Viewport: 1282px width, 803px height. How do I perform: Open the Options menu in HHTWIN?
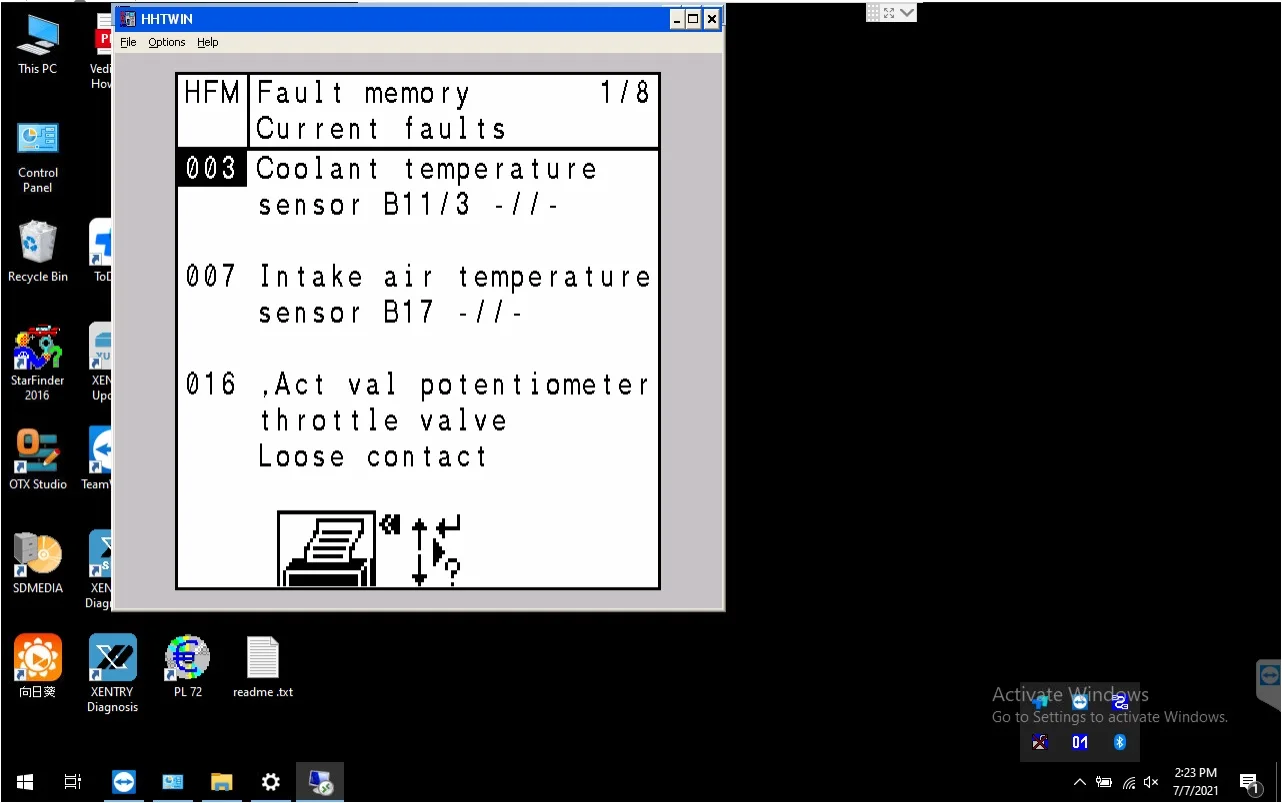(x=167, y=42)
